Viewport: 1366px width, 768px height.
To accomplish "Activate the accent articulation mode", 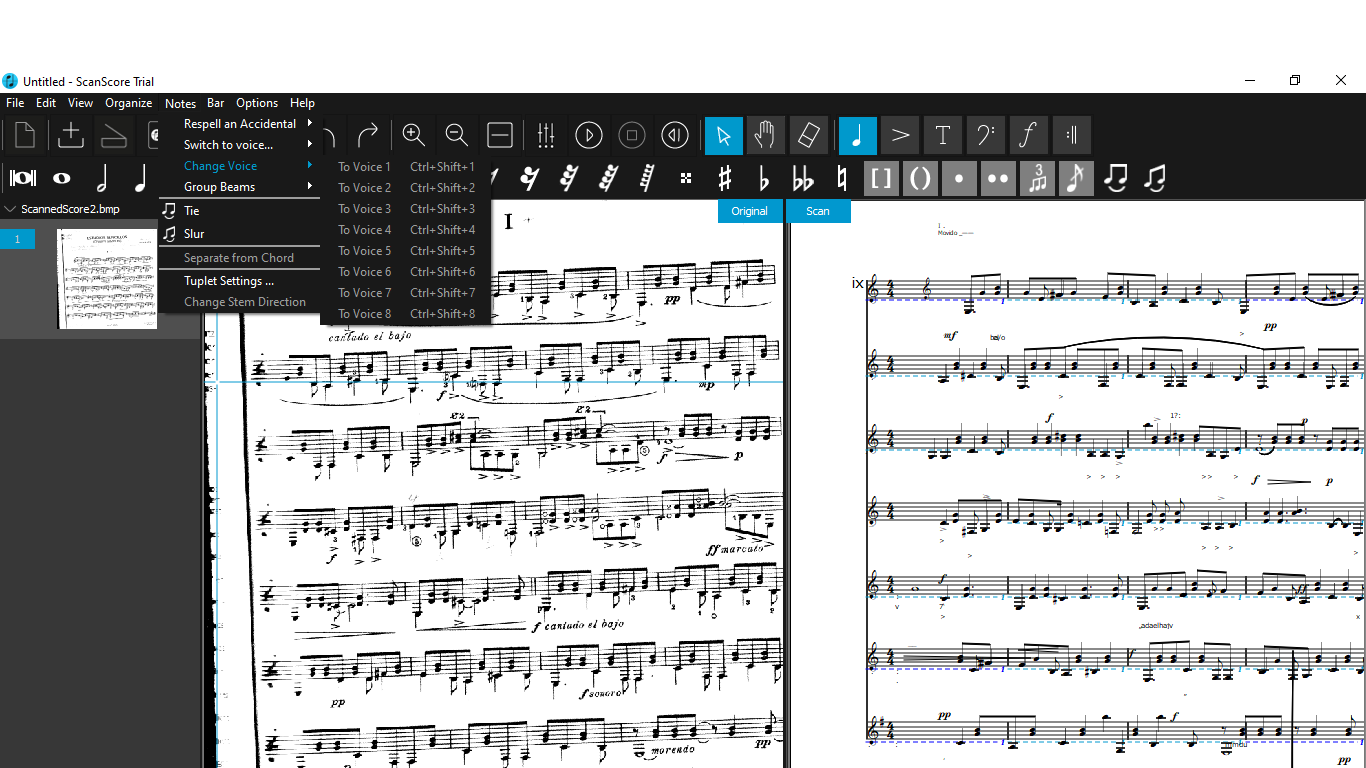I will 900,135.
